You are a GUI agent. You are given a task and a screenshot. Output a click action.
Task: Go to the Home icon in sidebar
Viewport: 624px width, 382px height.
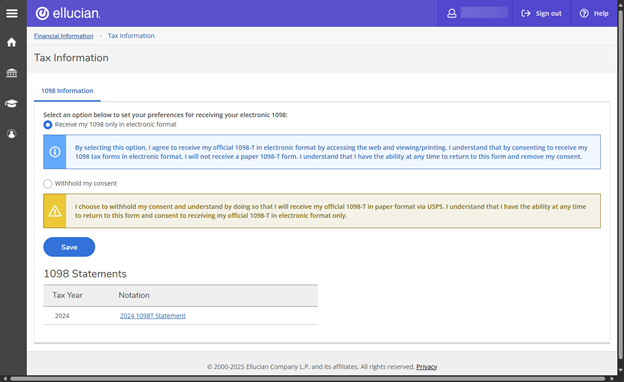(12, 42)
